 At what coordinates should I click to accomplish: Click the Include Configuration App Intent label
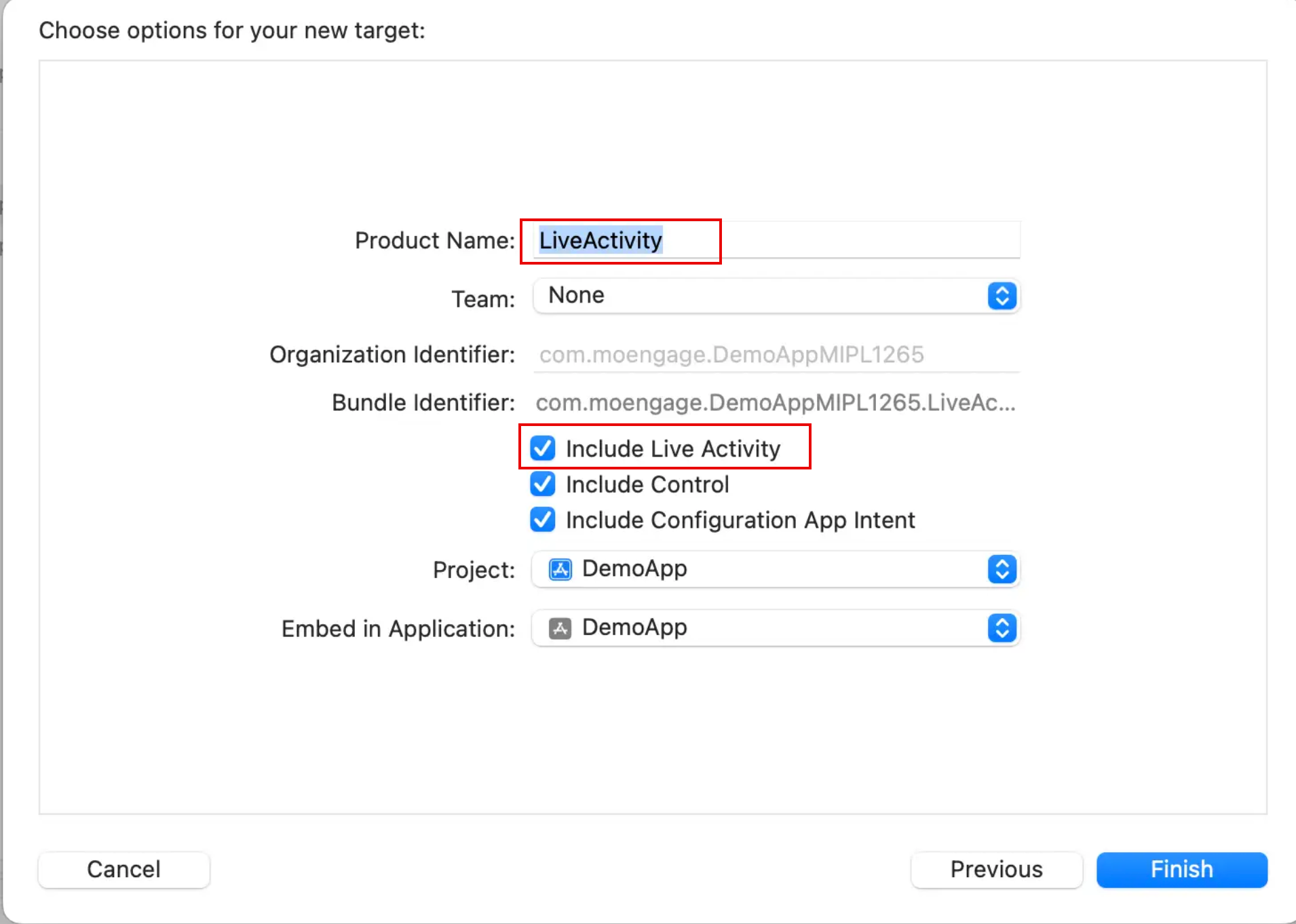pos(740,520)
